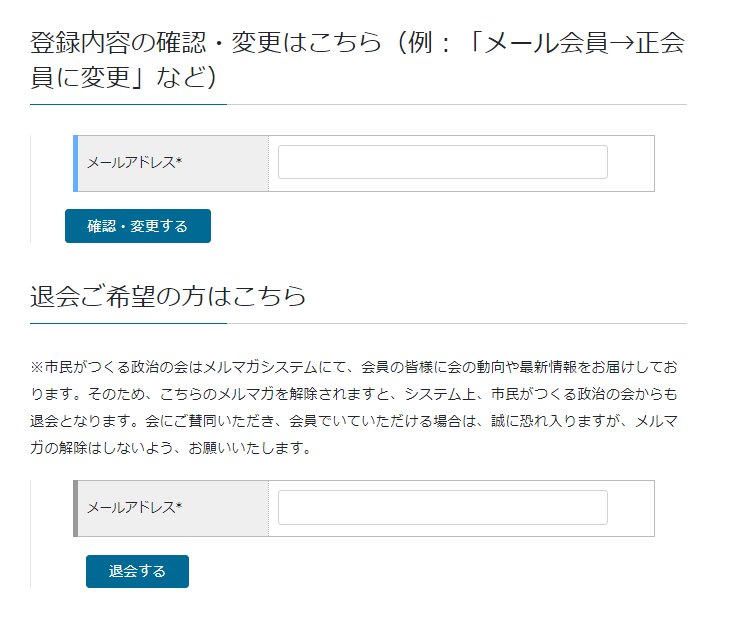Click the blue underline beneath the 退会ご希望 heading
The height and width of the screenshot is (641, 733).
(x=129, y=323)
